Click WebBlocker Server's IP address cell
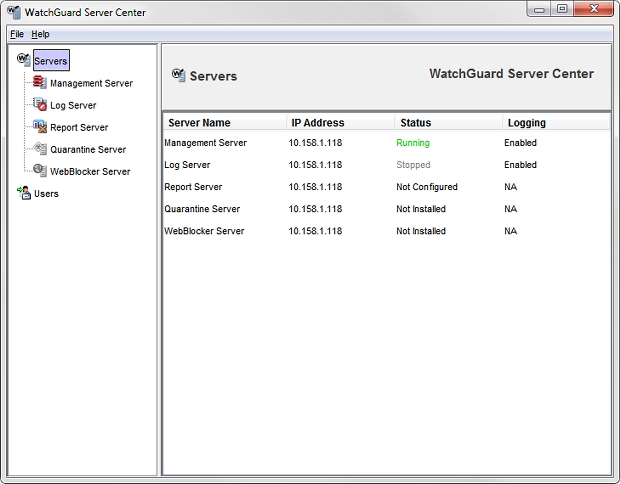The image size is (620, 484). [316, 231]
